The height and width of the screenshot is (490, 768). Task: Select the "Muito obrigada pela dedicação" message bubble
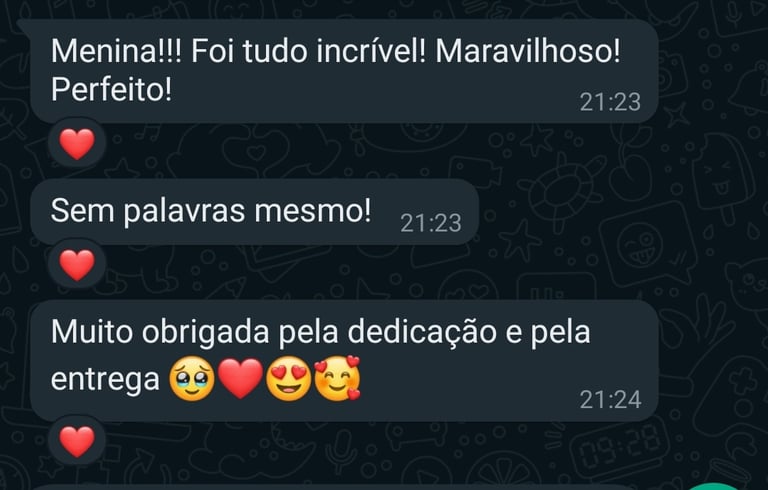click(344, 361)
